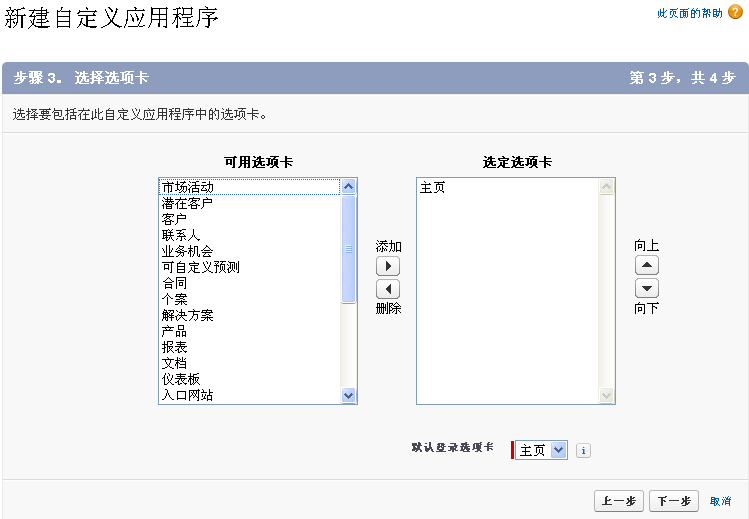Click the help question mark icon
The height and width of the screenshot is (519, 749).
(736, 14)
